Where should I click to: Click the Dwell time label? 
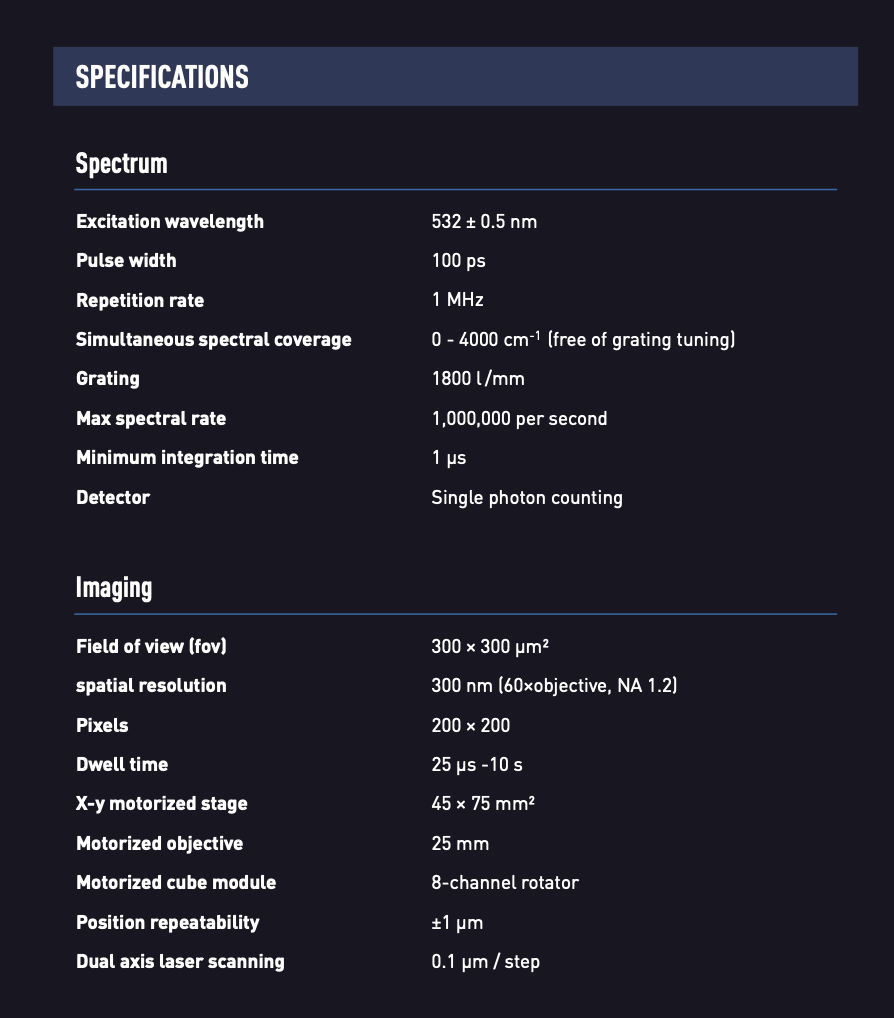pos(122,764)
